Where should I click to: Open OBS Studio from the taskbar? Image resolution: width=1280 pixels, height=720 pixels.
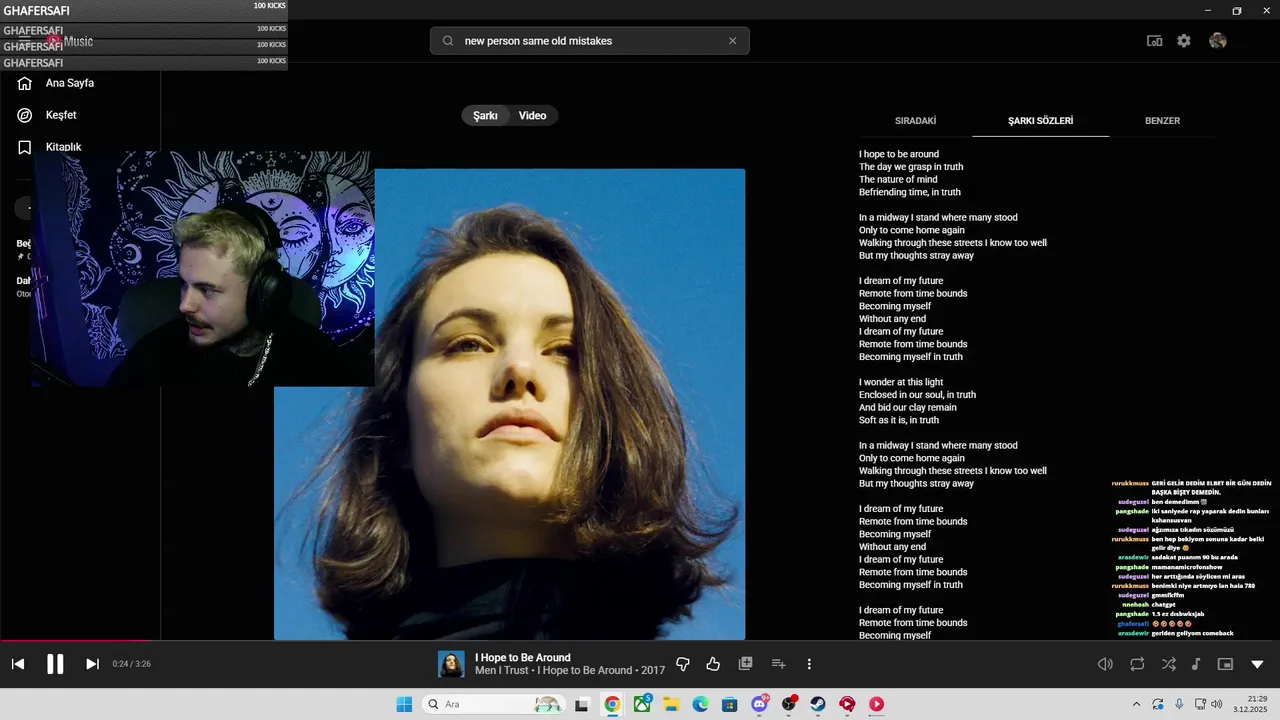pos(789,704)
